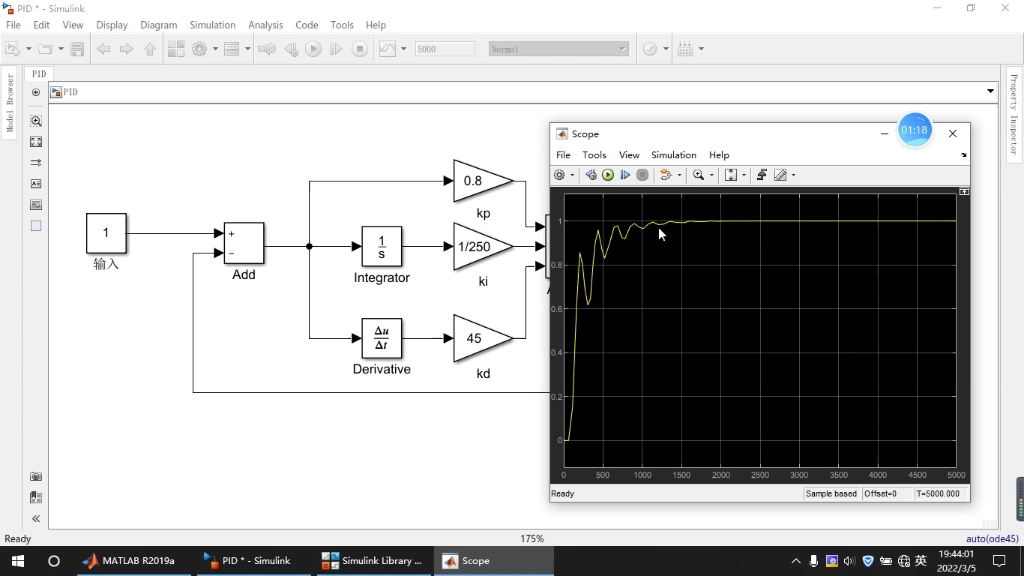Toggle the area annotation box in palette

pos(36,226)
